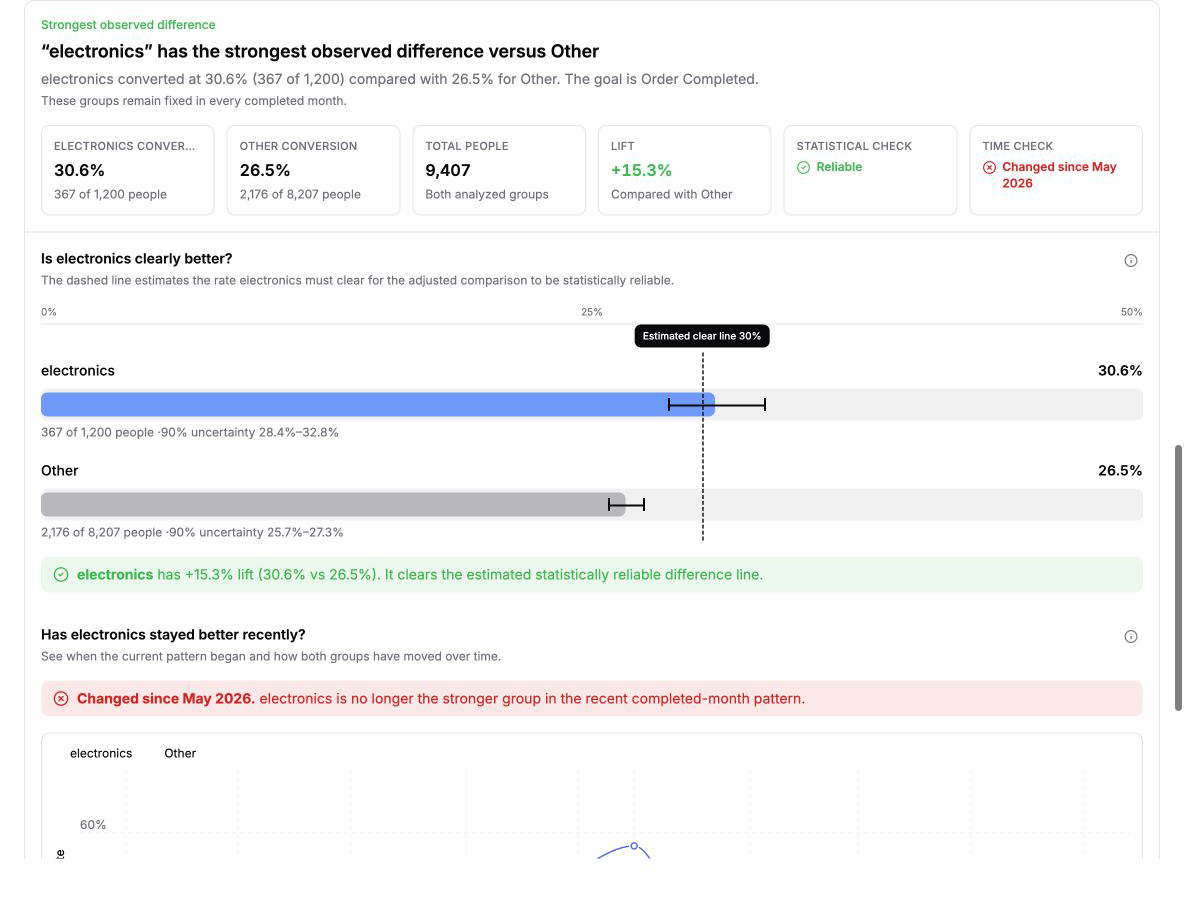This screenshot has height=900, width=1184.
Task: Click the "Changed since May 2026" text in Time Check card
Action: 1059,175
